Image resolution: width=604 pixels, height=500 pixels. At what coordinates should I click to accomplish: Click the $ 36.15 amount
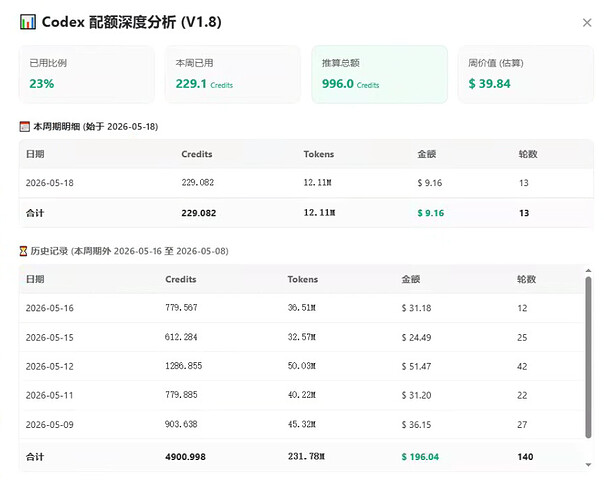pos(416,424)
